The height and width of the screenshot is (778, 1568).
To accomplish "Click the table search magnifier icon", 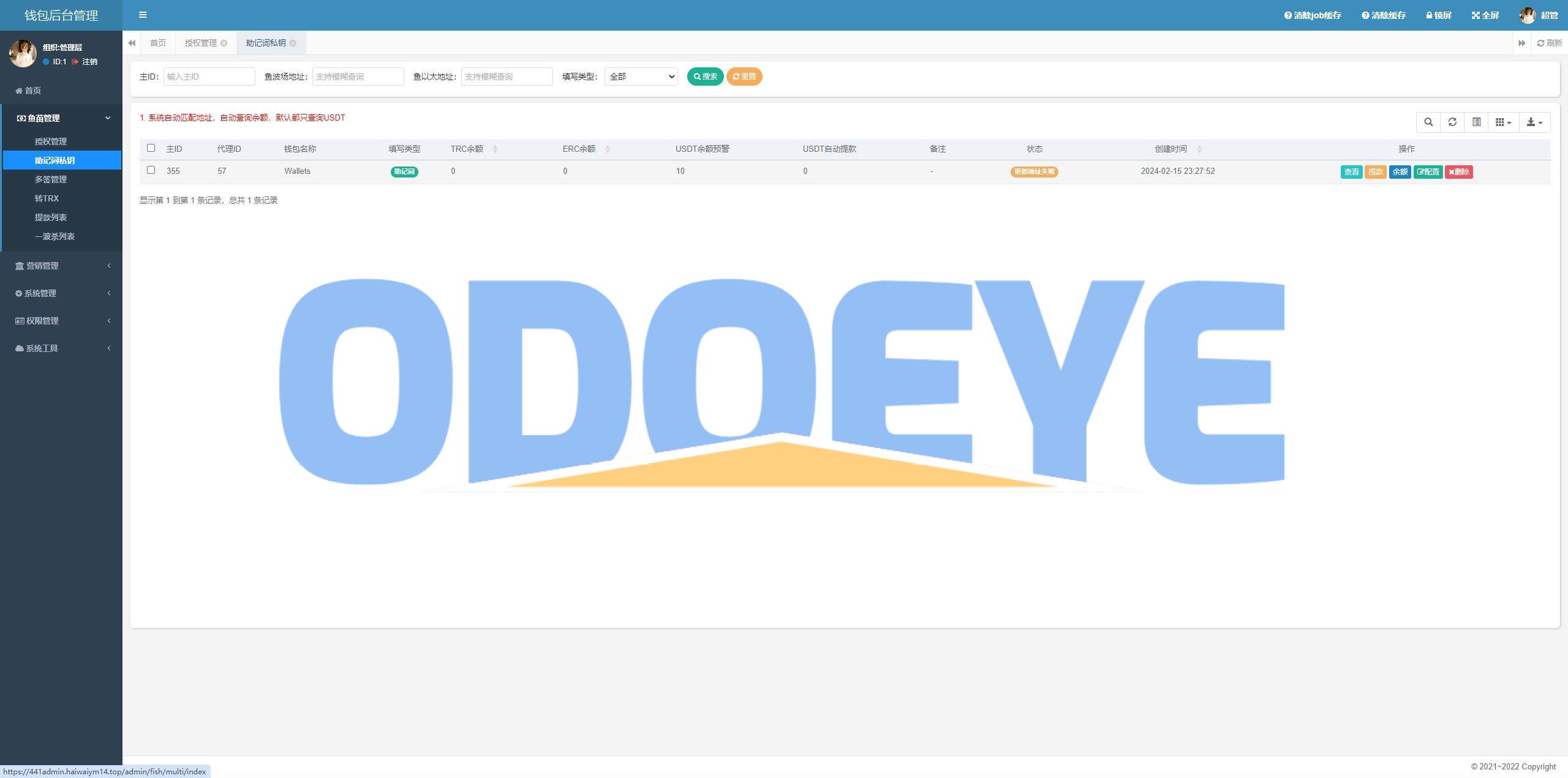I will [1428, 122].
